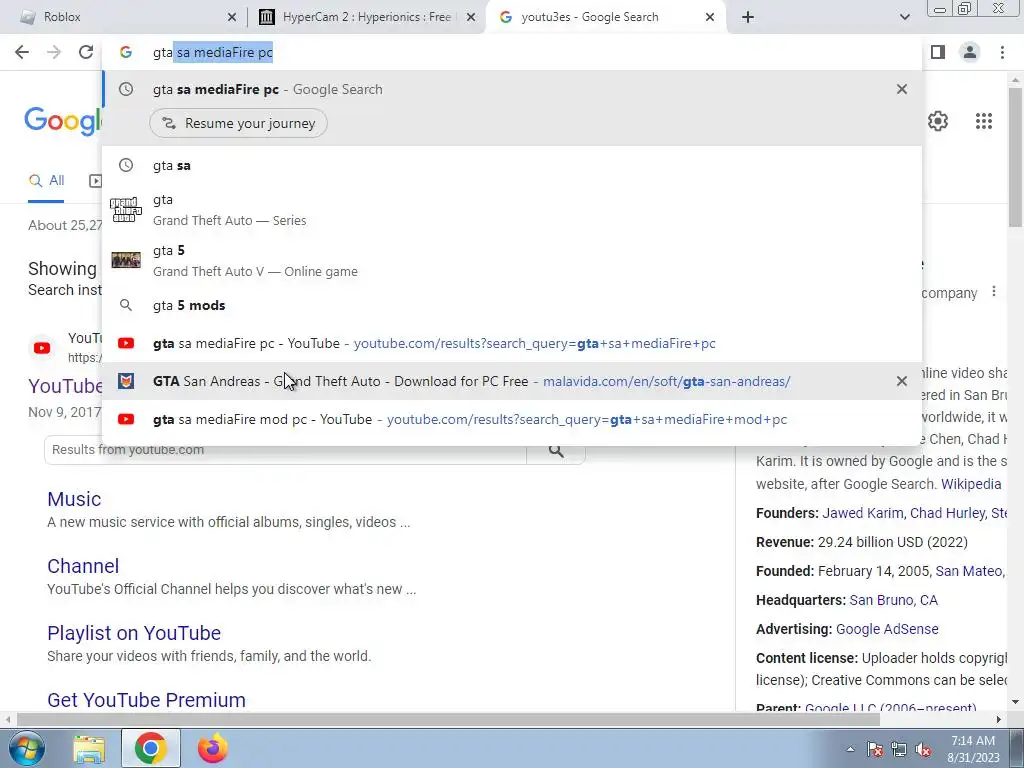Go back with the browser back arrow
This screenshot has height=768, width=1024.
pos(22,52)
